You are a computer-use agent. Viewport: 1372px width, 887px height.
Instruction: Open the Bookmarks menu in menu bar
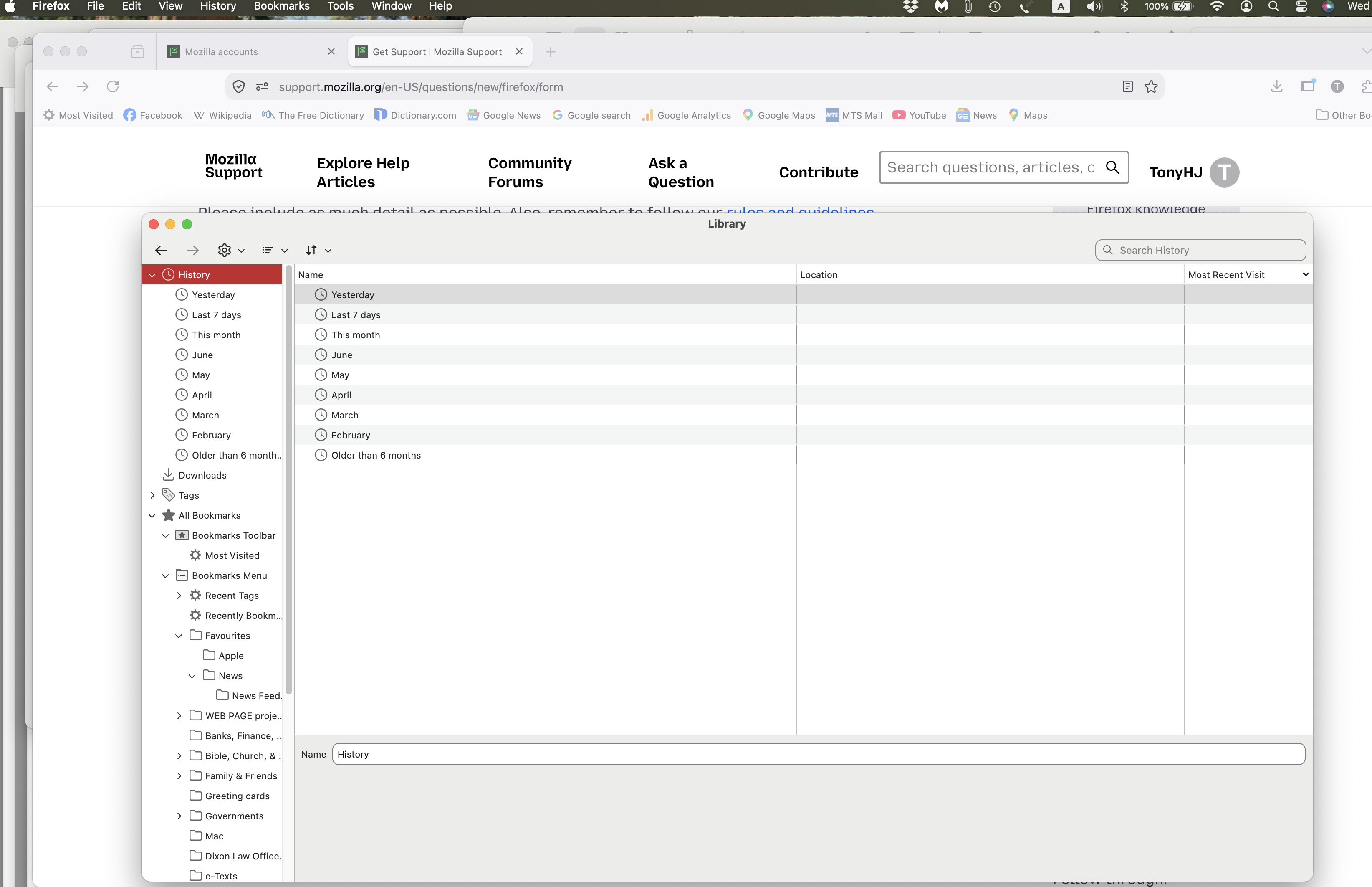pyautogui.click(x=281, y=6)
